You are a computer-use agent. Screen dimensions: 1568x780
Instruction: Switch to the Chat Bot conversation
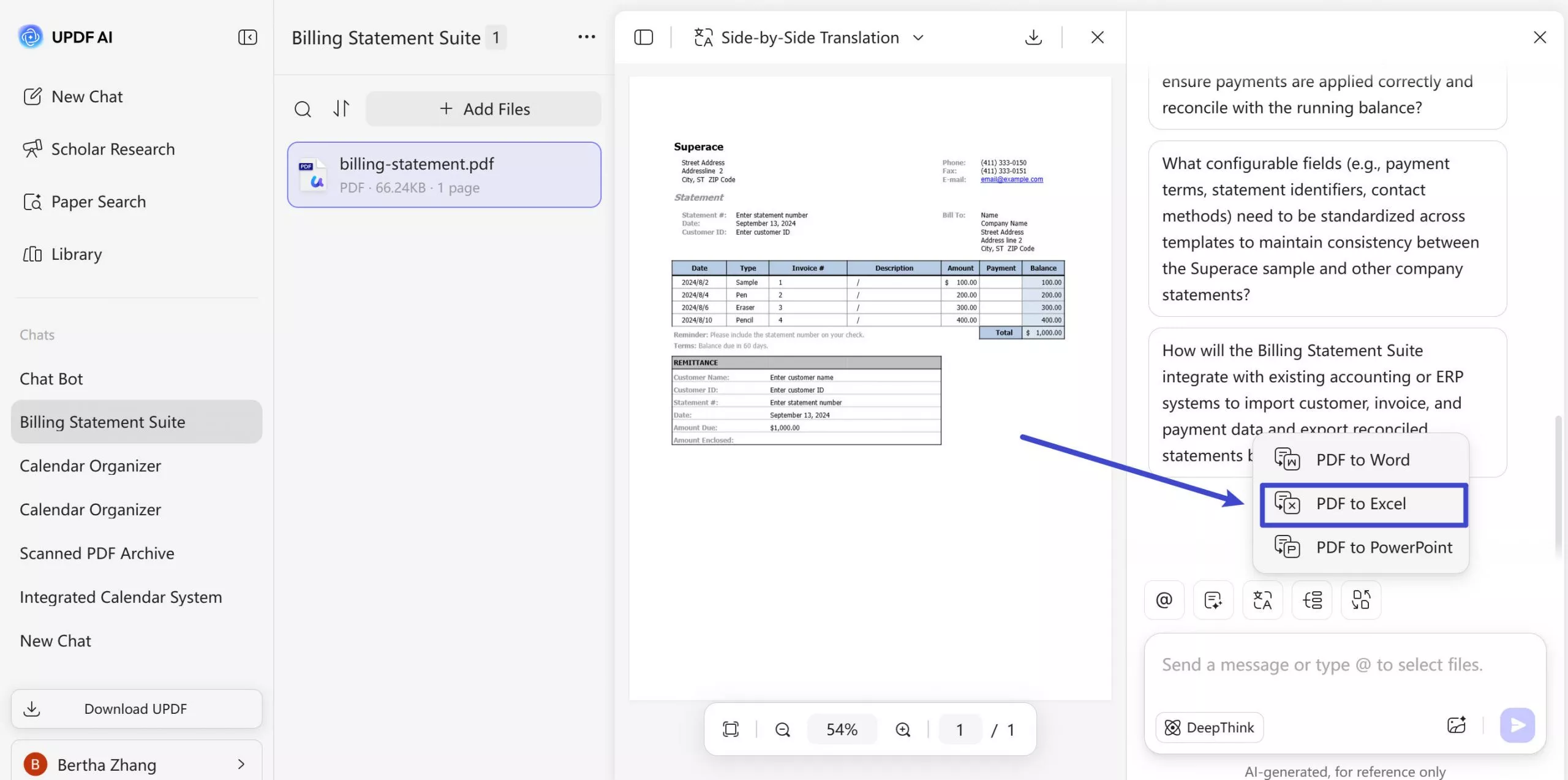point(51,378)
